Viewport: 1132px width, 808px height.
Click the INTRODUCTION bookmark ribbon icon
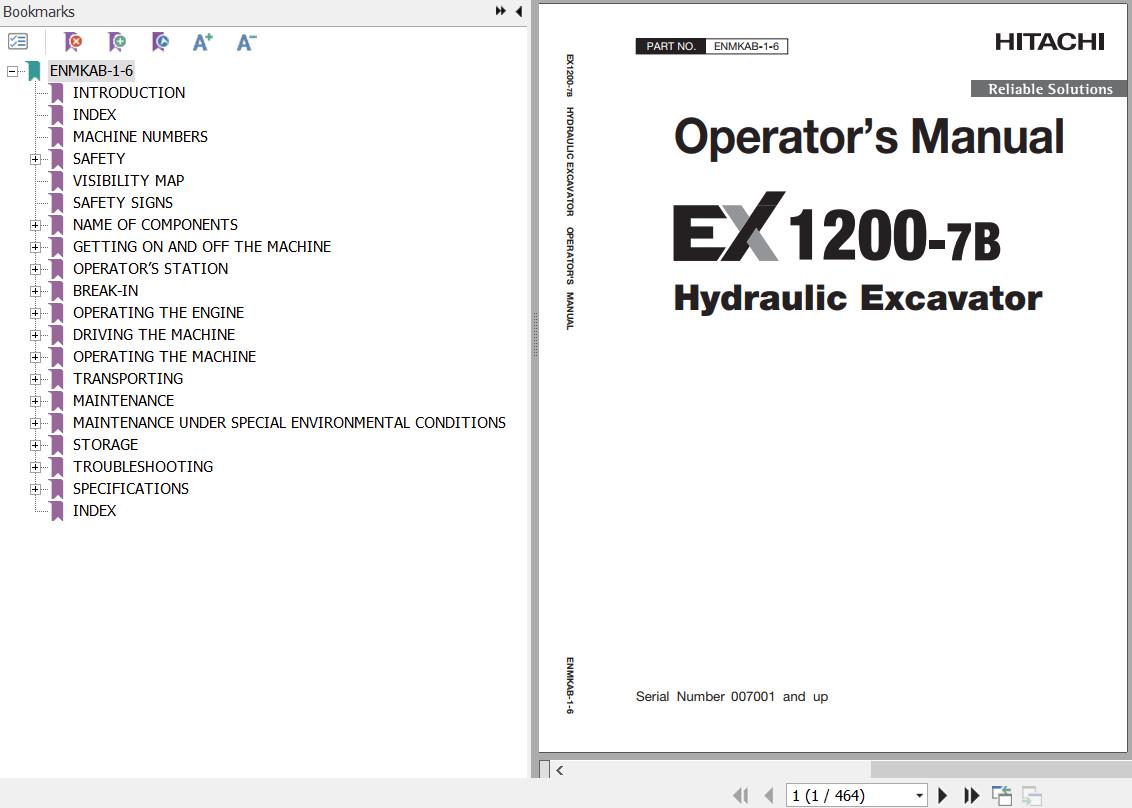[57, 93]
